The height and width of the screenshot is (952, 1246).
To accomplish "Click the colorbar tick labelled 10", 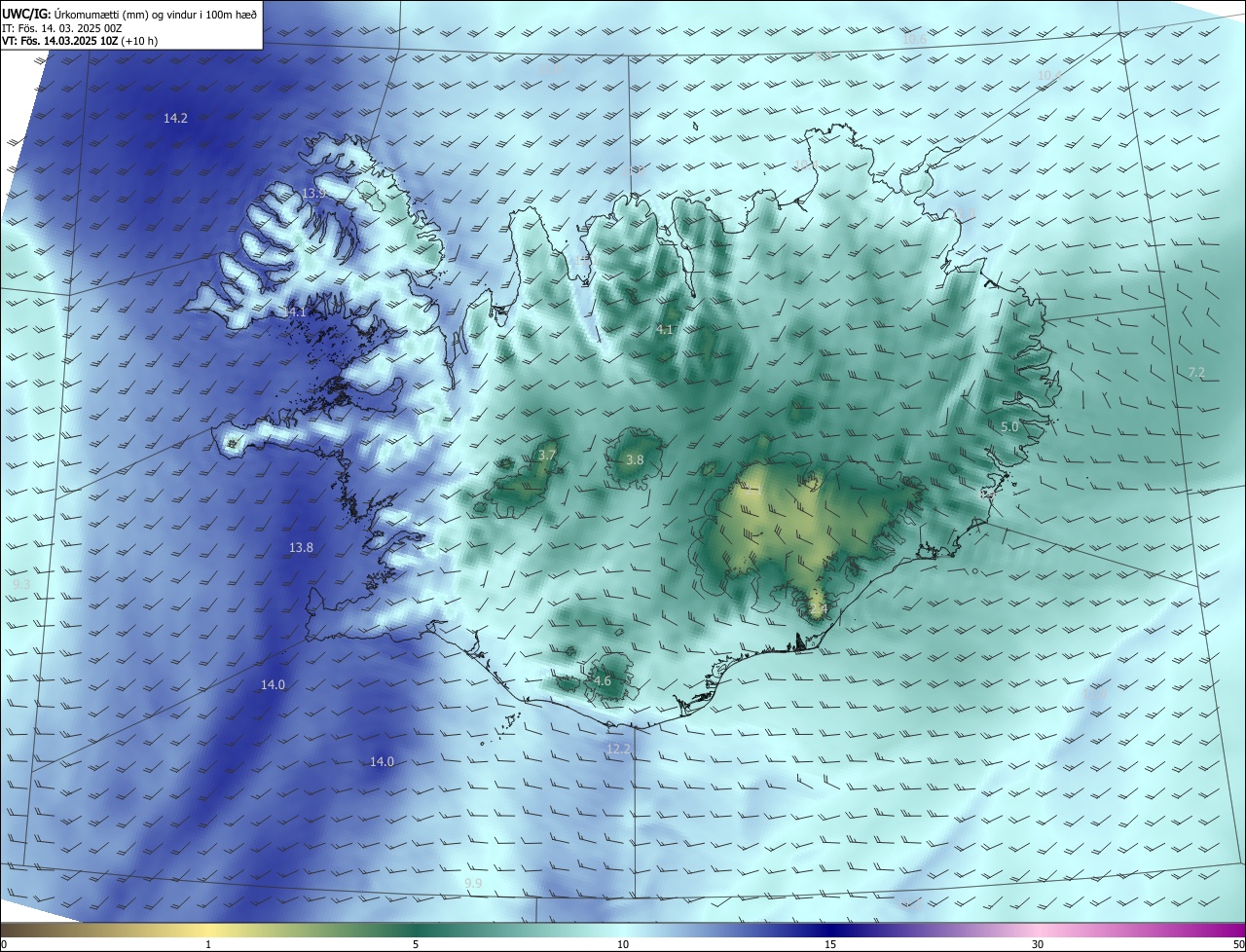I will (x=623, y=944).
